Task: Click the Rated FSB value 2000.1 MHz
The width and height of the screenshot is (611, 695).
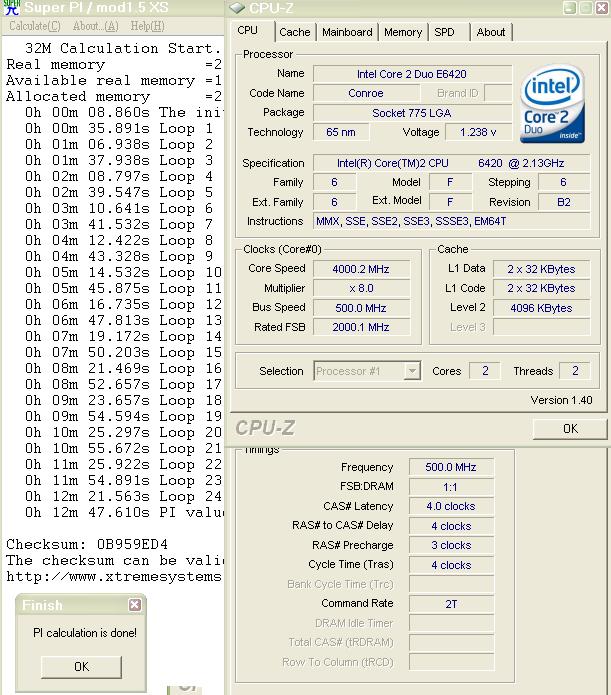Action: point(361,327)
